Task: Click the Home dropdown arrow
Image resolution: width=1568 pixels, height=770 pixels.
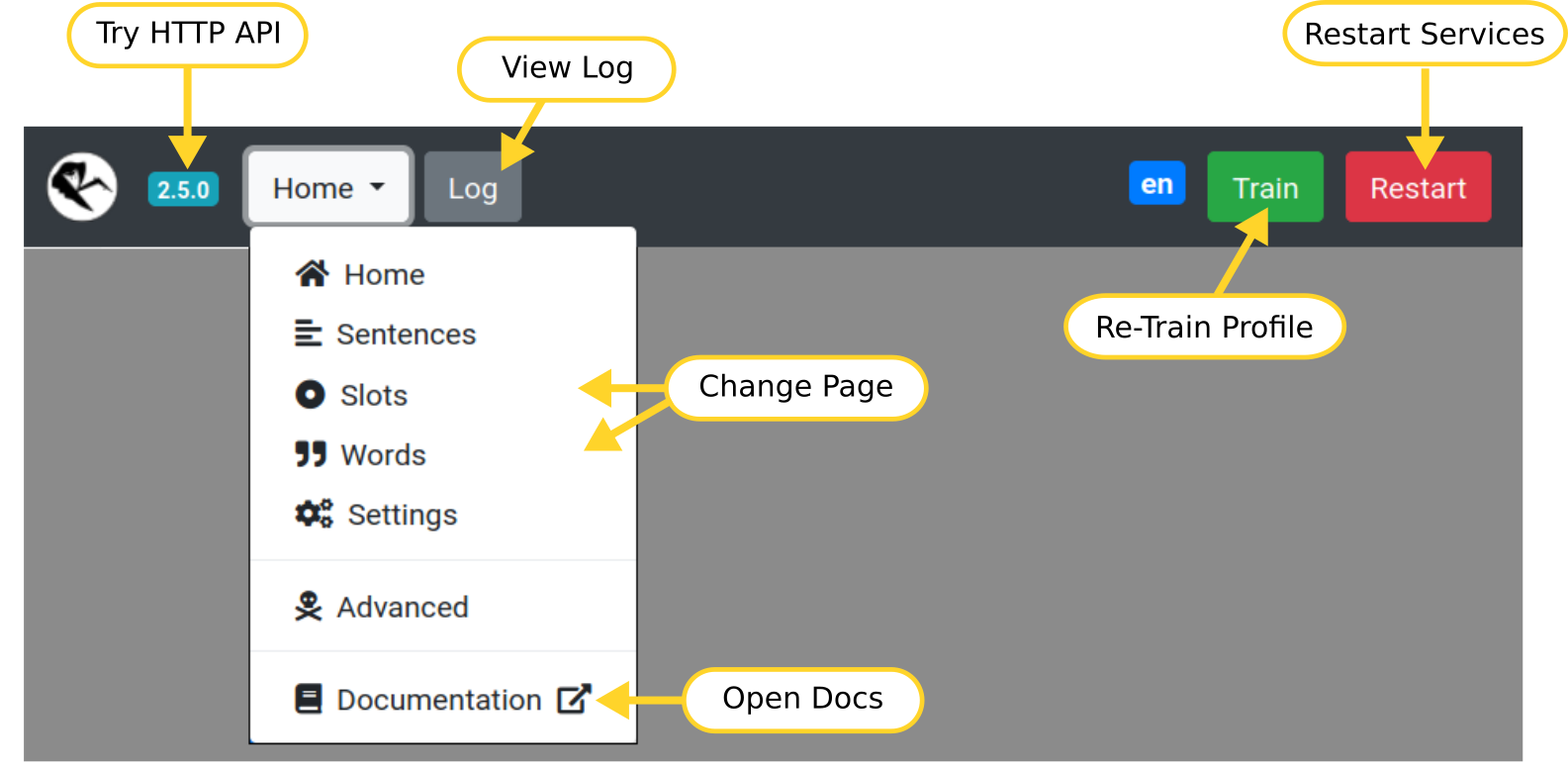Action: pyautogui.click(x=377, y=187)
